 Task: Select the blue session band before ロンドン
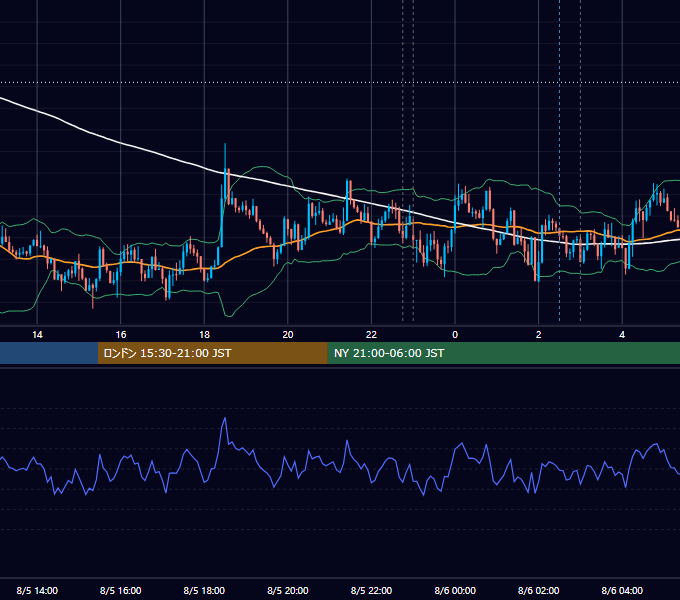point(49,353)
